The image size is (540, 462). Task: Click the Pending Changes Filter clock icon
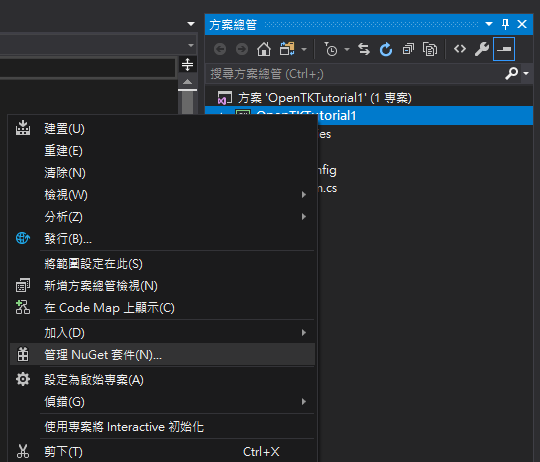click(331, 49)
